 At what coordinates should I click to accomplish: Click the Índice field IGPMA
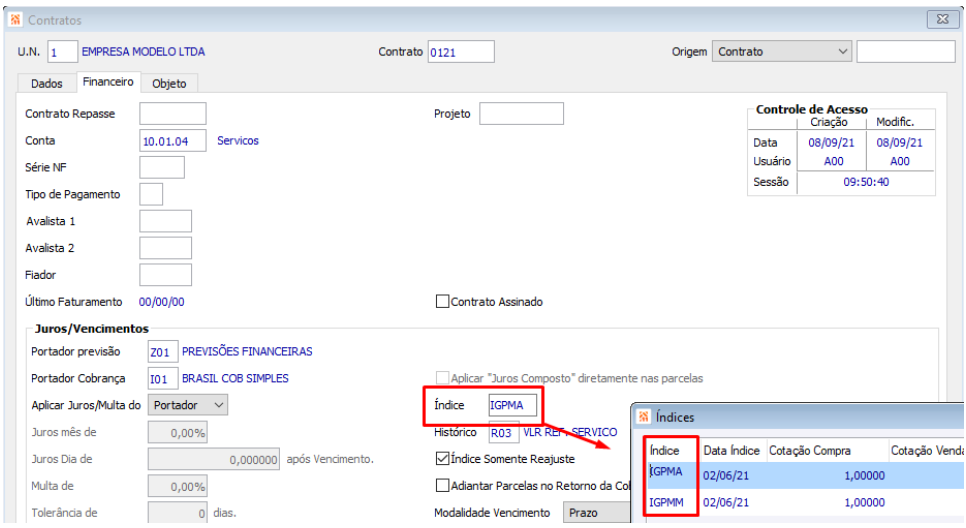coord(512,405)
